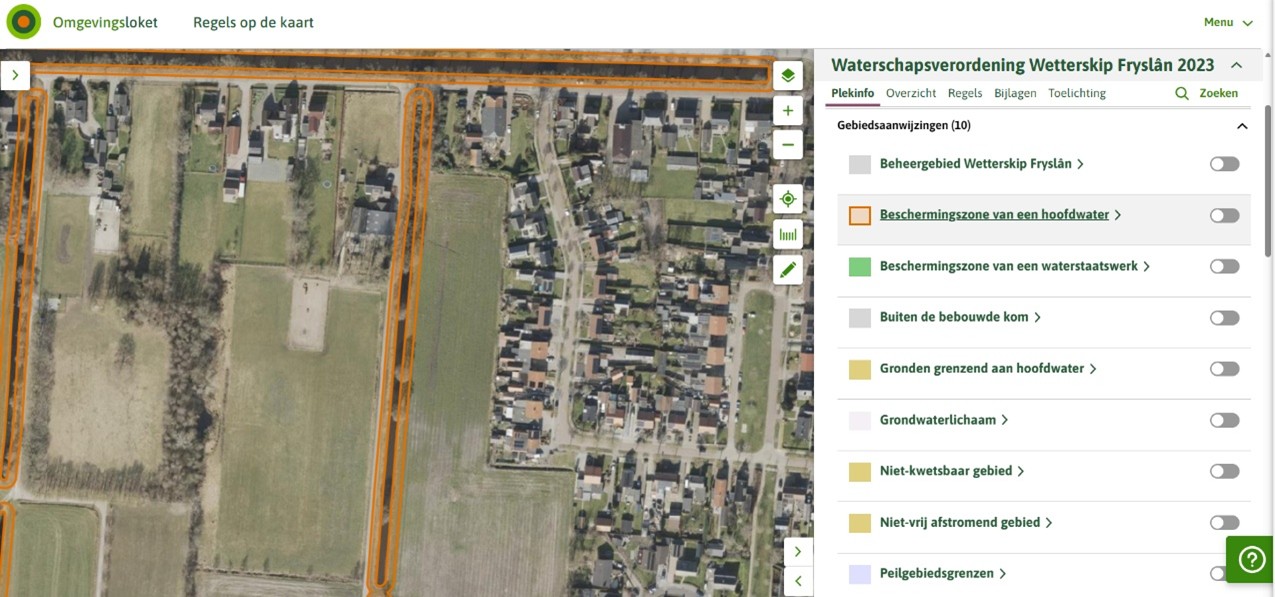Switch to the Bijlagen tab

1015,93
